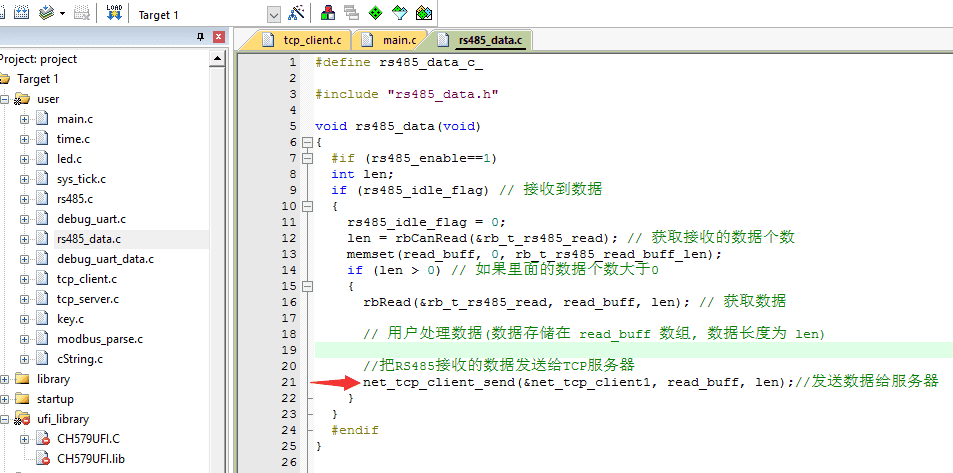Open Options for Target magic wand icon
The height and width of the screenshot is (473, 953).
click(296, 14)
